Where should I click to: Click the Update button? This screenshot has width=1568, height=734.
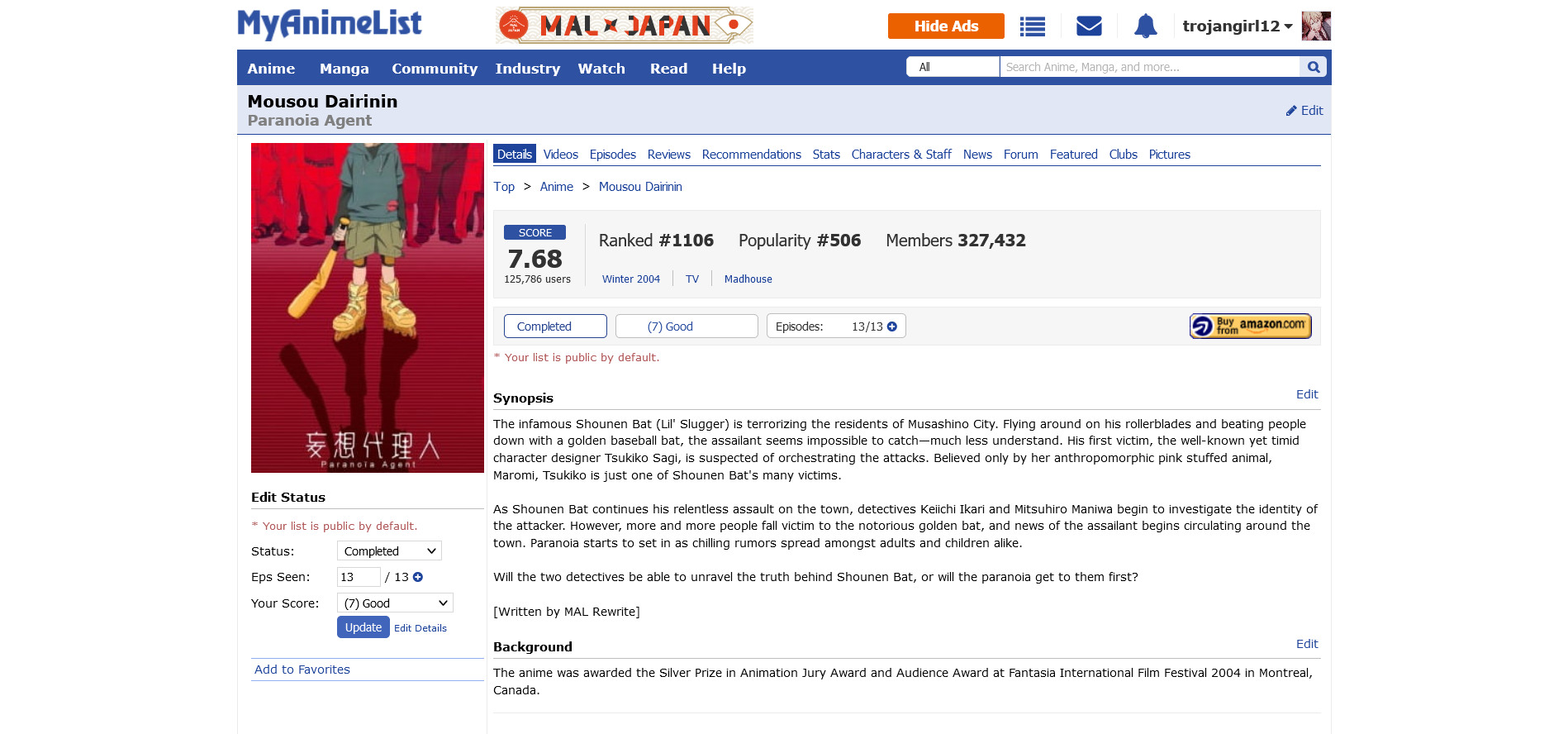click(363, 627)
